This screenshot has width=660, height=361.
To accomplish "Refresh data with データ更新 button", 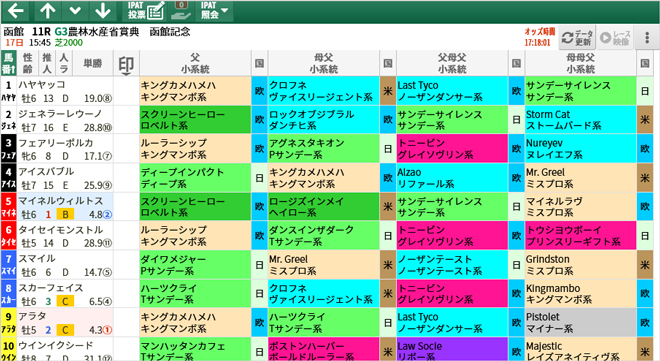I will tap(578, 38).
